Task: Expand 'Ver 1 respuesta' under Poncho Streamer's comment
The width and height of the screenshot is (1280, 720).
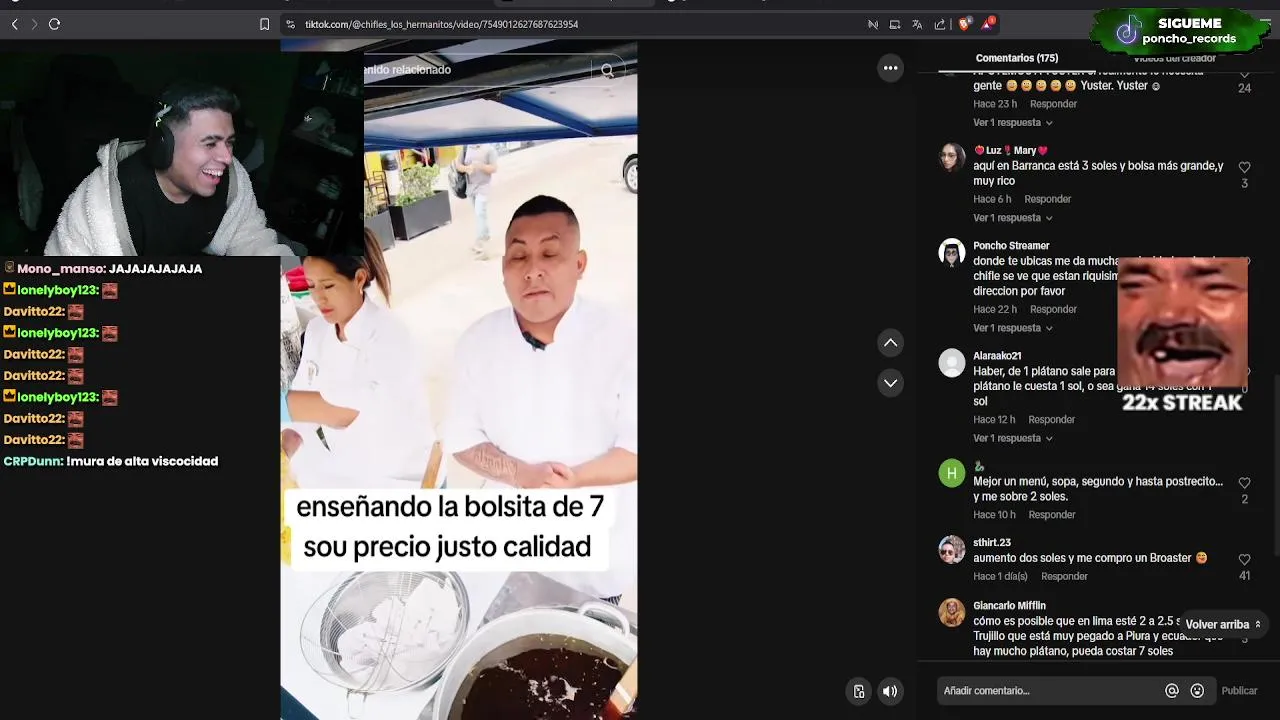Action: point(1013,328)
